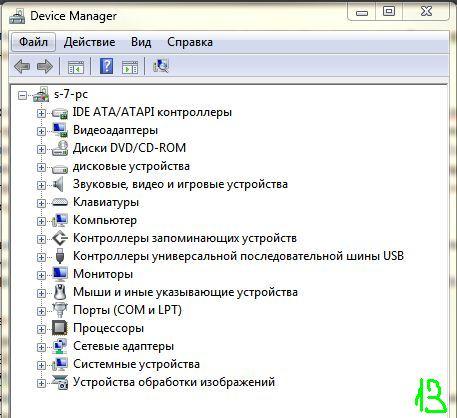The height and width of the screenshot is (418, 457).
Task: Expand the Компьютер node
Action: tap(41, 221)
